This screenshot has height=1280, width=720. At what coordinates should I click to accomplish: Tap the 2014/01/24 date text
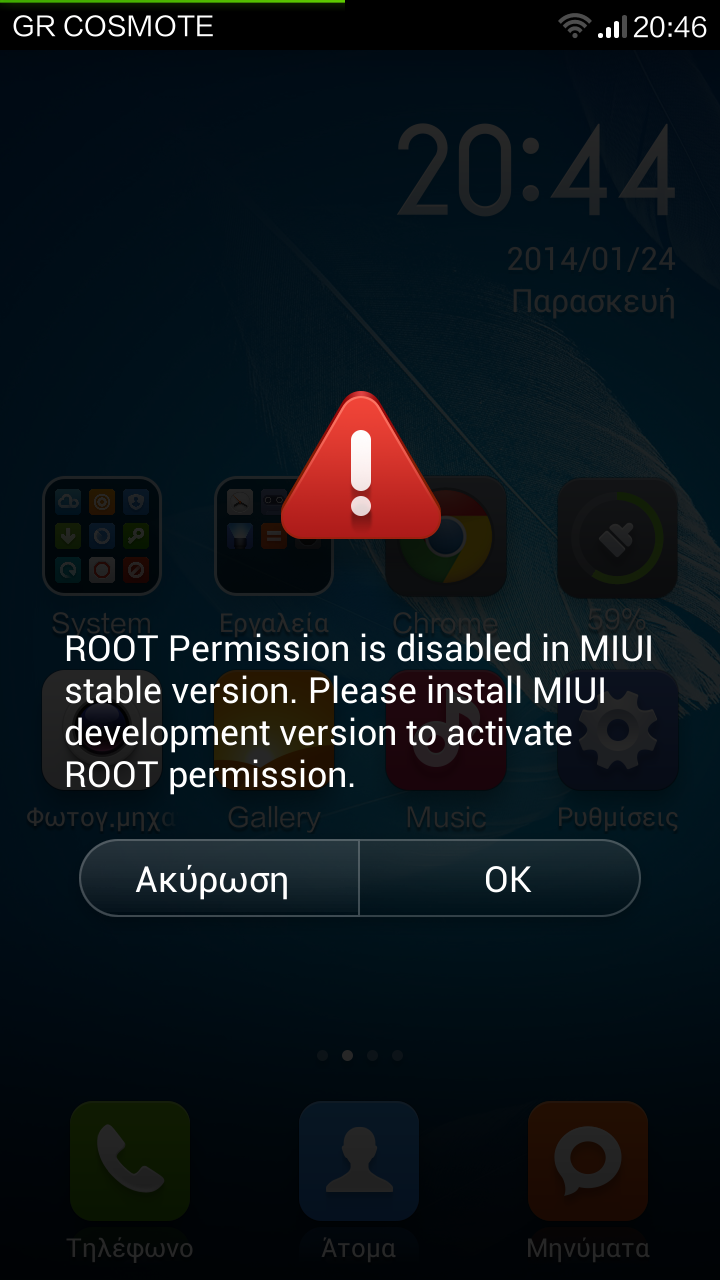[x=591, y=259]
